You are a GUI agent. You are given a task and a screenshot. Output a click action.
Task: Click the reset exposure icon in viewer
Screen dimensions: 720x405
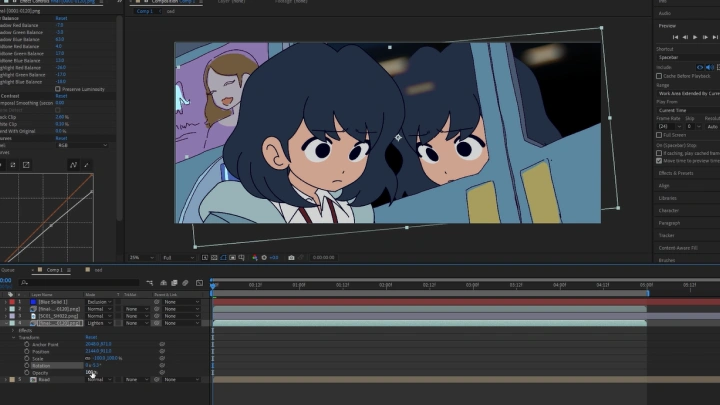click(x=264, y=258)
